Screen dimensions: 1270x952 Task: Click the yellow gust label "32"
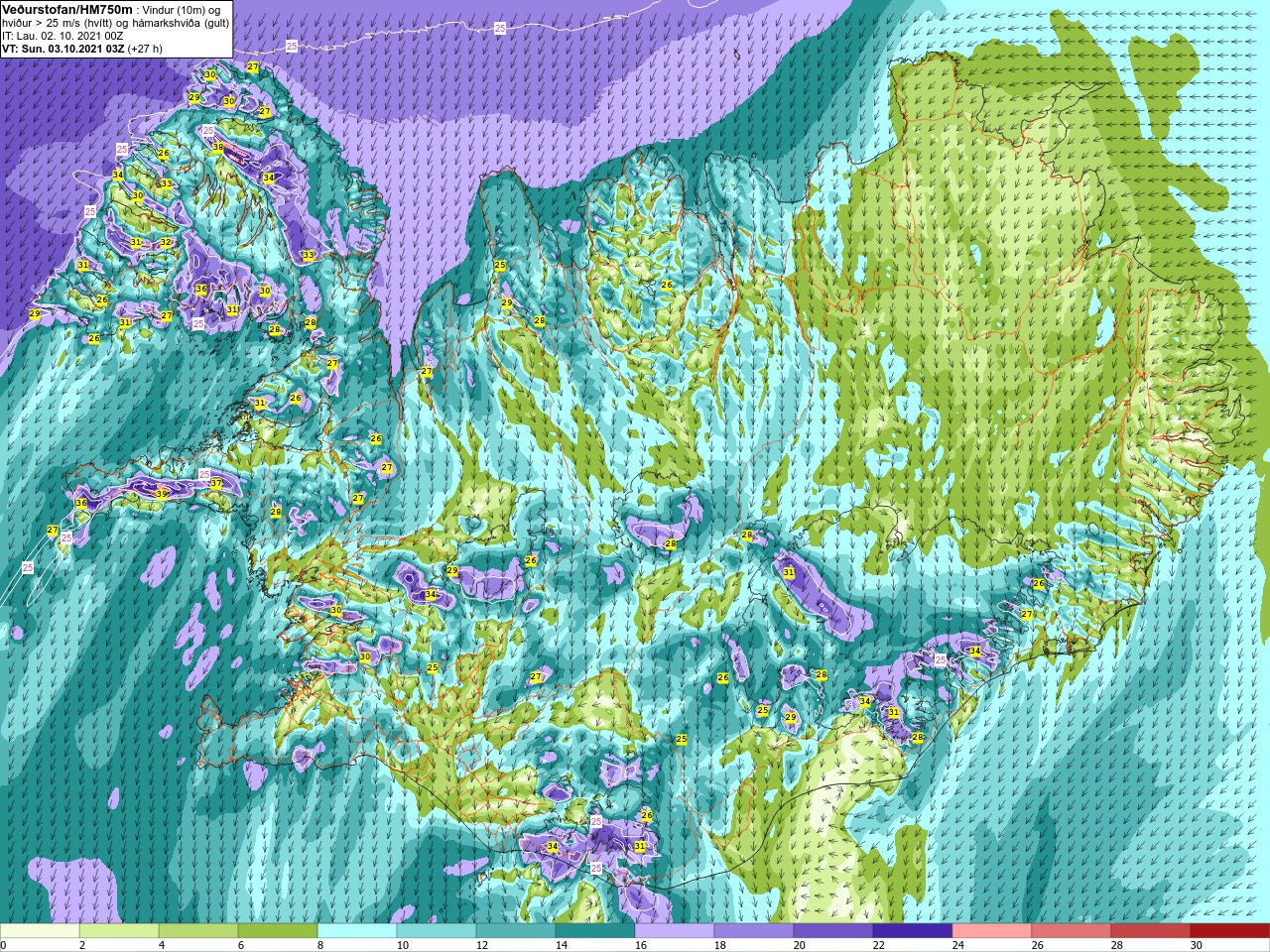point(166,242)
